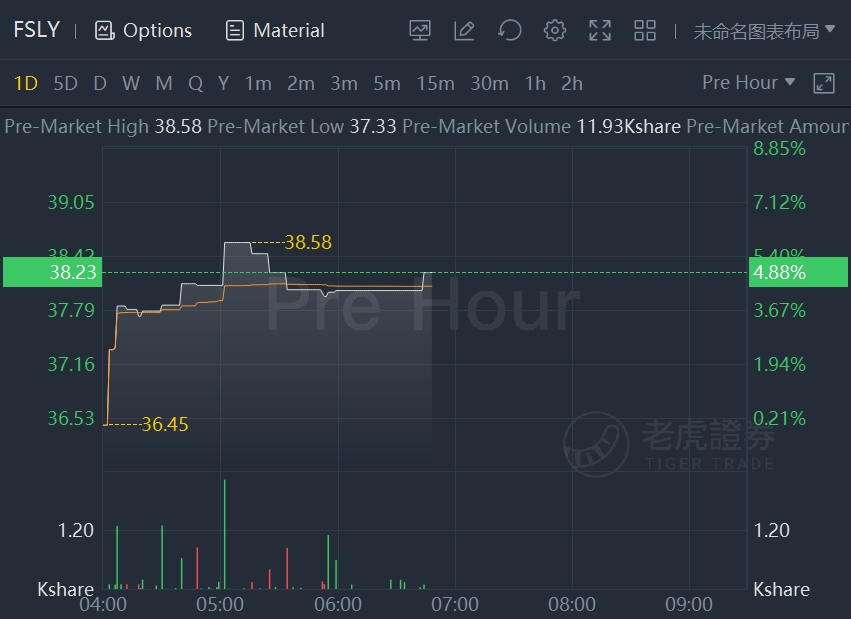
Task: Select the 1D timeframe tab
Action: 26,84
